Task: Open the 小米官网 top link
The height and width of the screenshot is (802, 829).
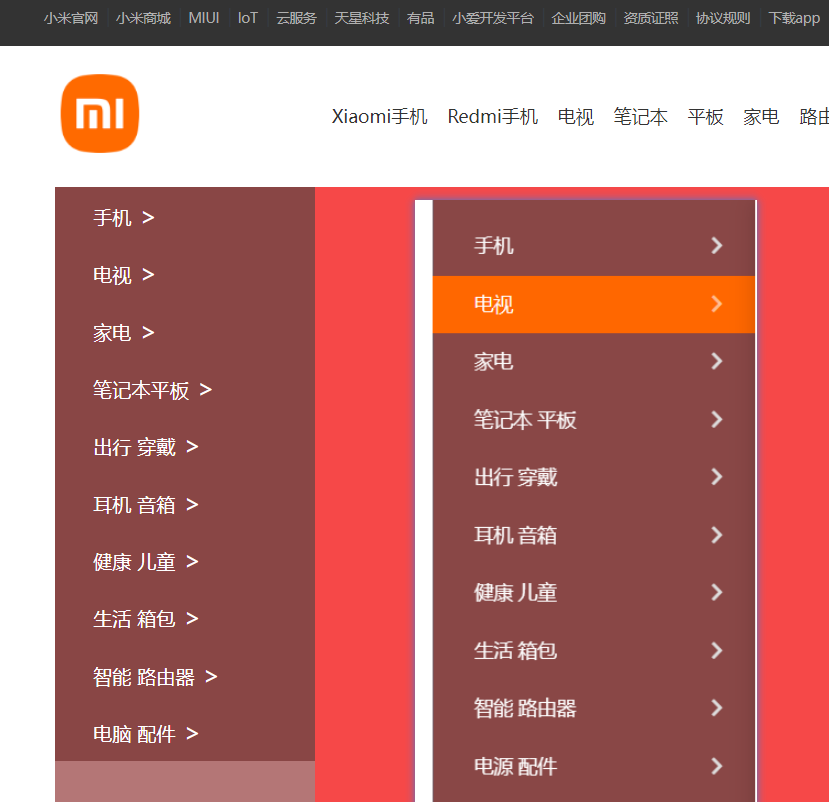Action: [71, 19]
